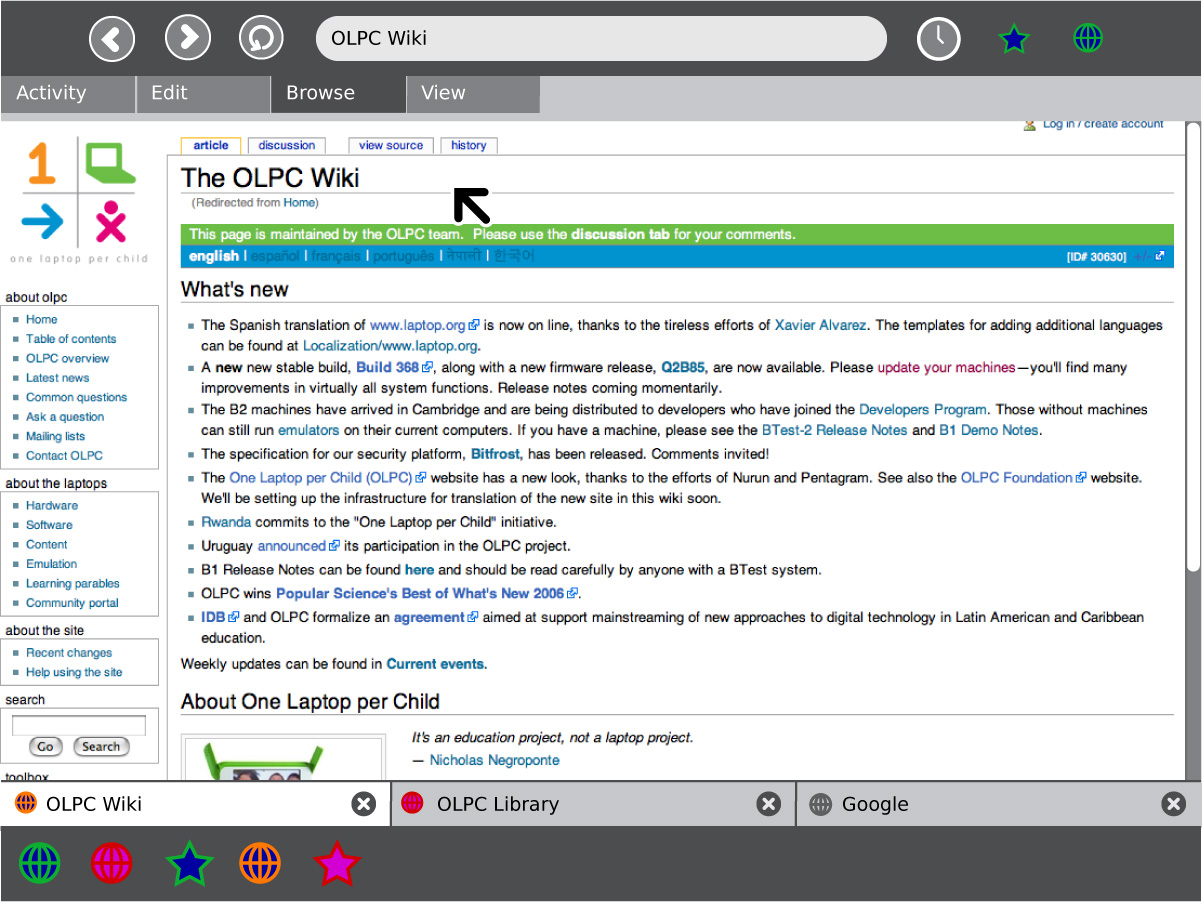Open browsing history clock icon
The image size is (1202, 902).
point(938,39)
